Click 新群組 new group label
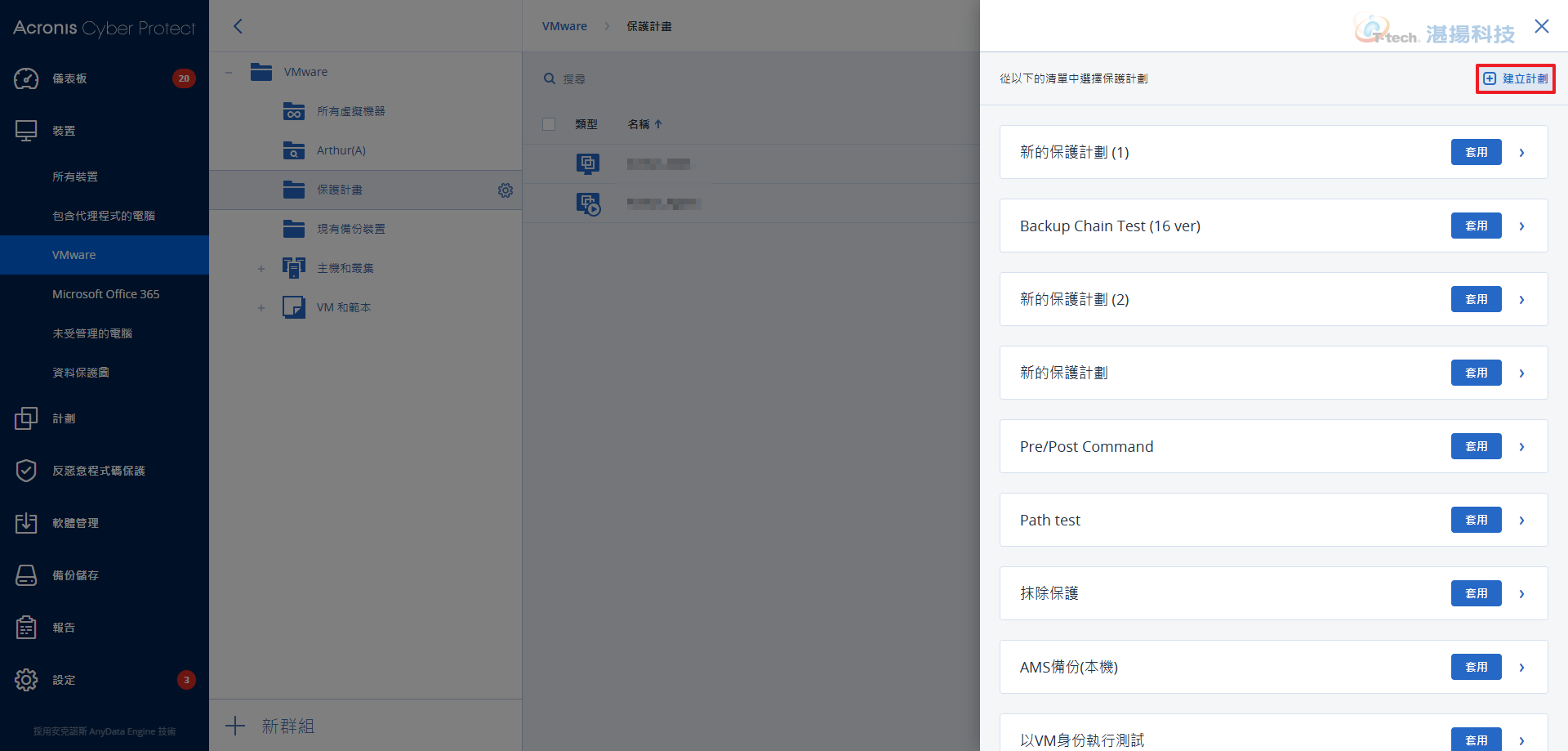The image size is (1568, 751). pyautogui.click(x=288, y=726)
